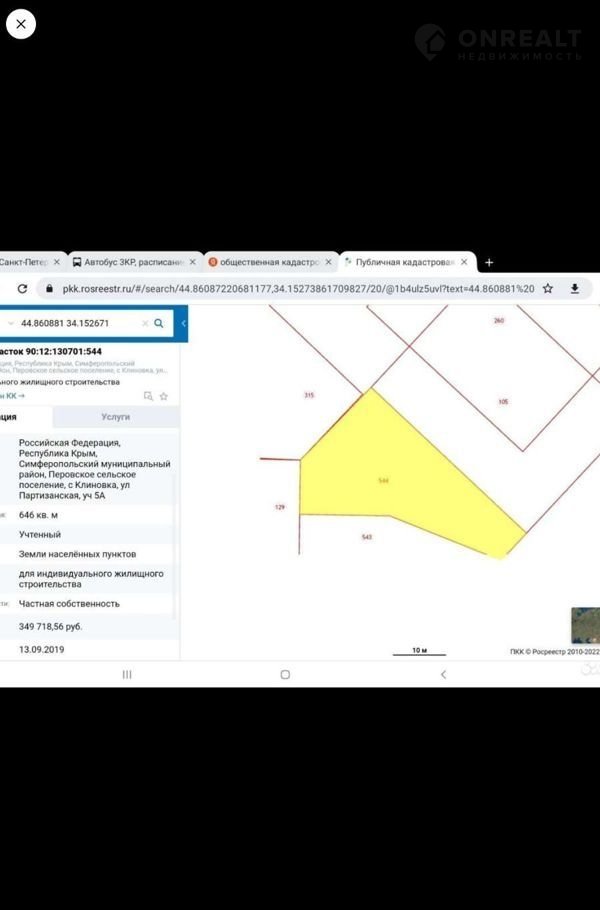
Task: Open search type dropdown arrow
Action: coord(11,324)
